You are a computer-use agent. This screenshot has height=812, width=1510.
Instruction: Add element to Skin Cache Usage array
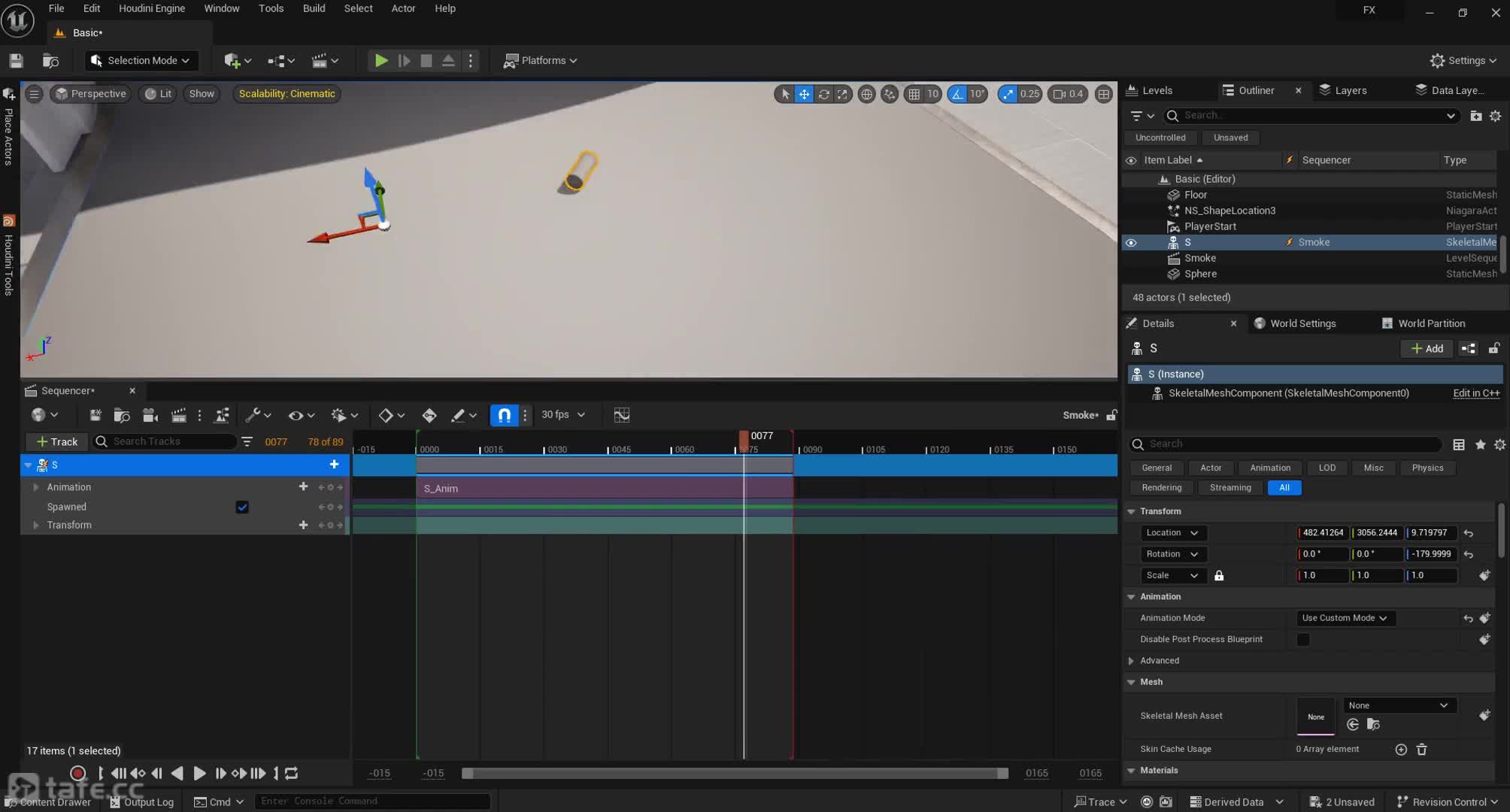click(1401, 750)
